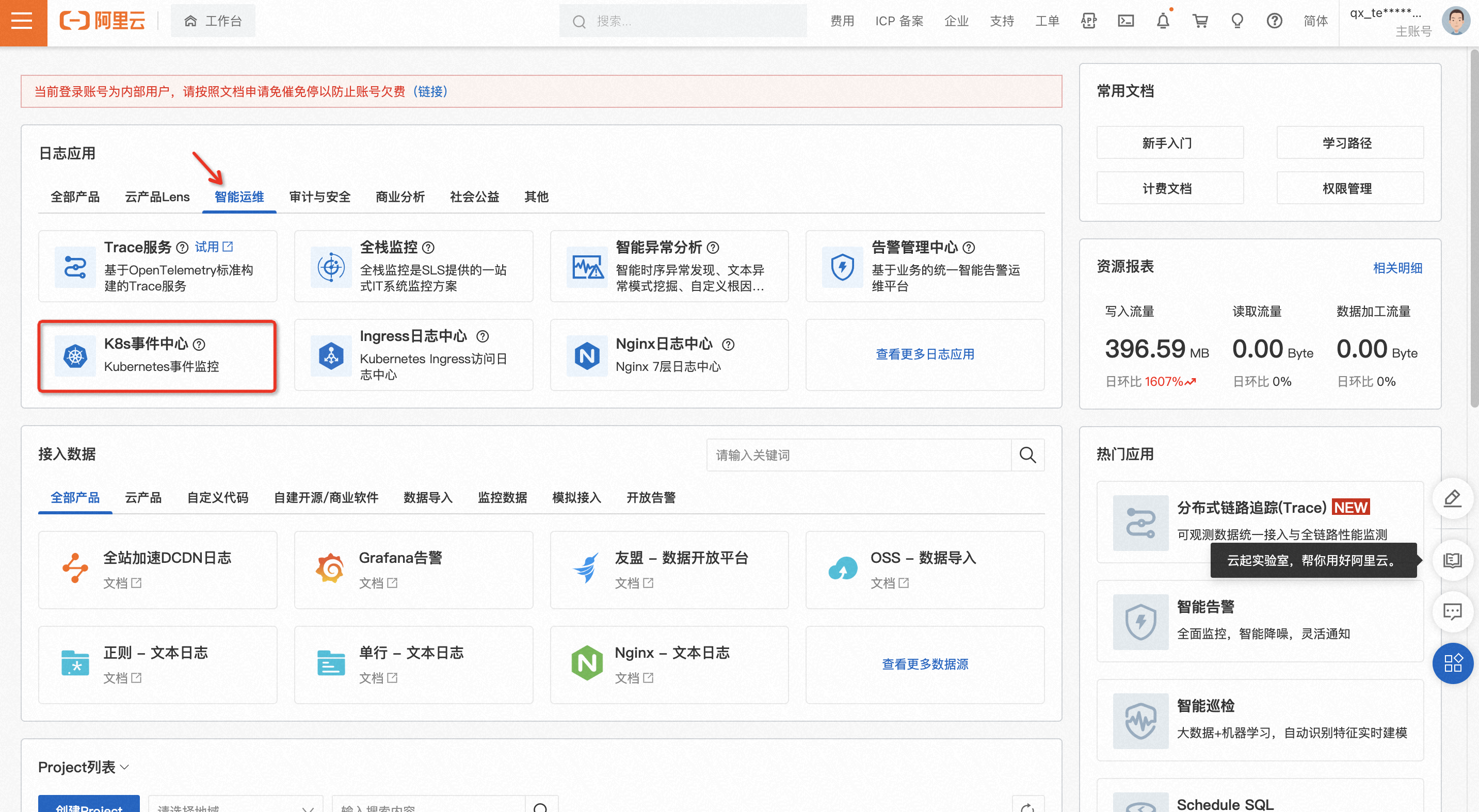Open the Cloud Shell terminal icon

point(1126,21)
